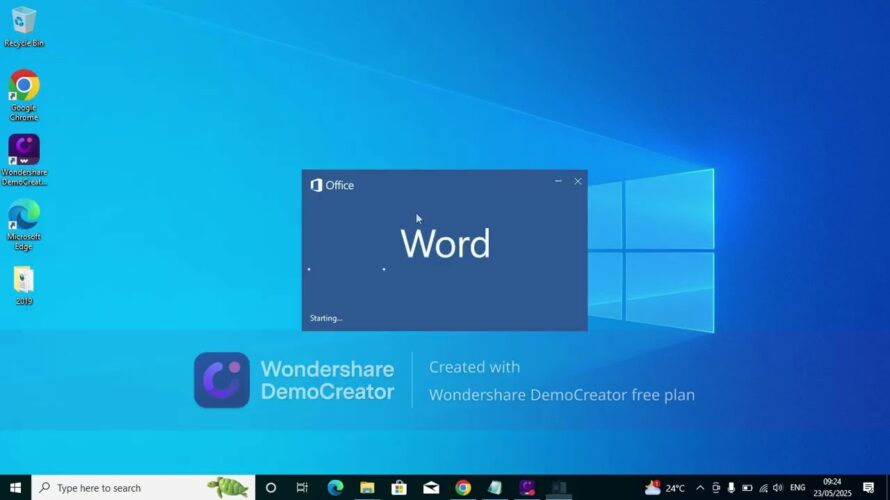Open the Recycle Bin desktop icon

pos(23,26)
